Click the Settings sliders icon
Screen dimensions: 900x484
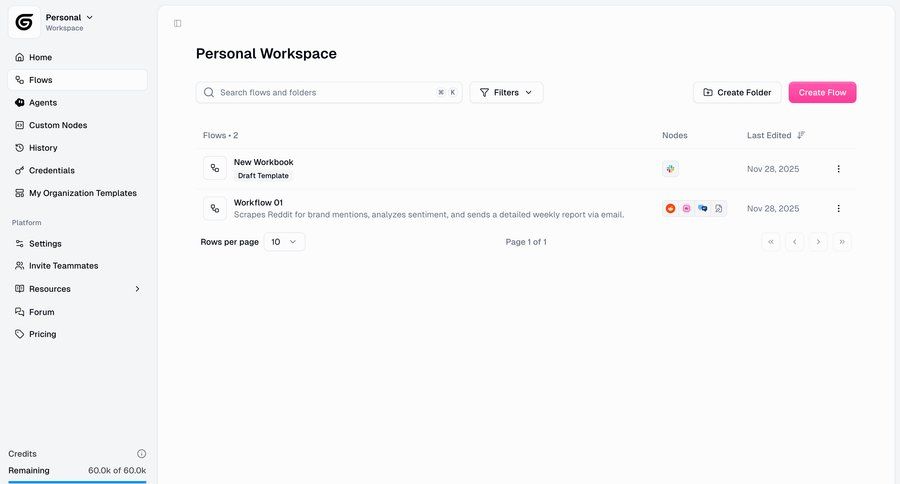pos(20,243)
